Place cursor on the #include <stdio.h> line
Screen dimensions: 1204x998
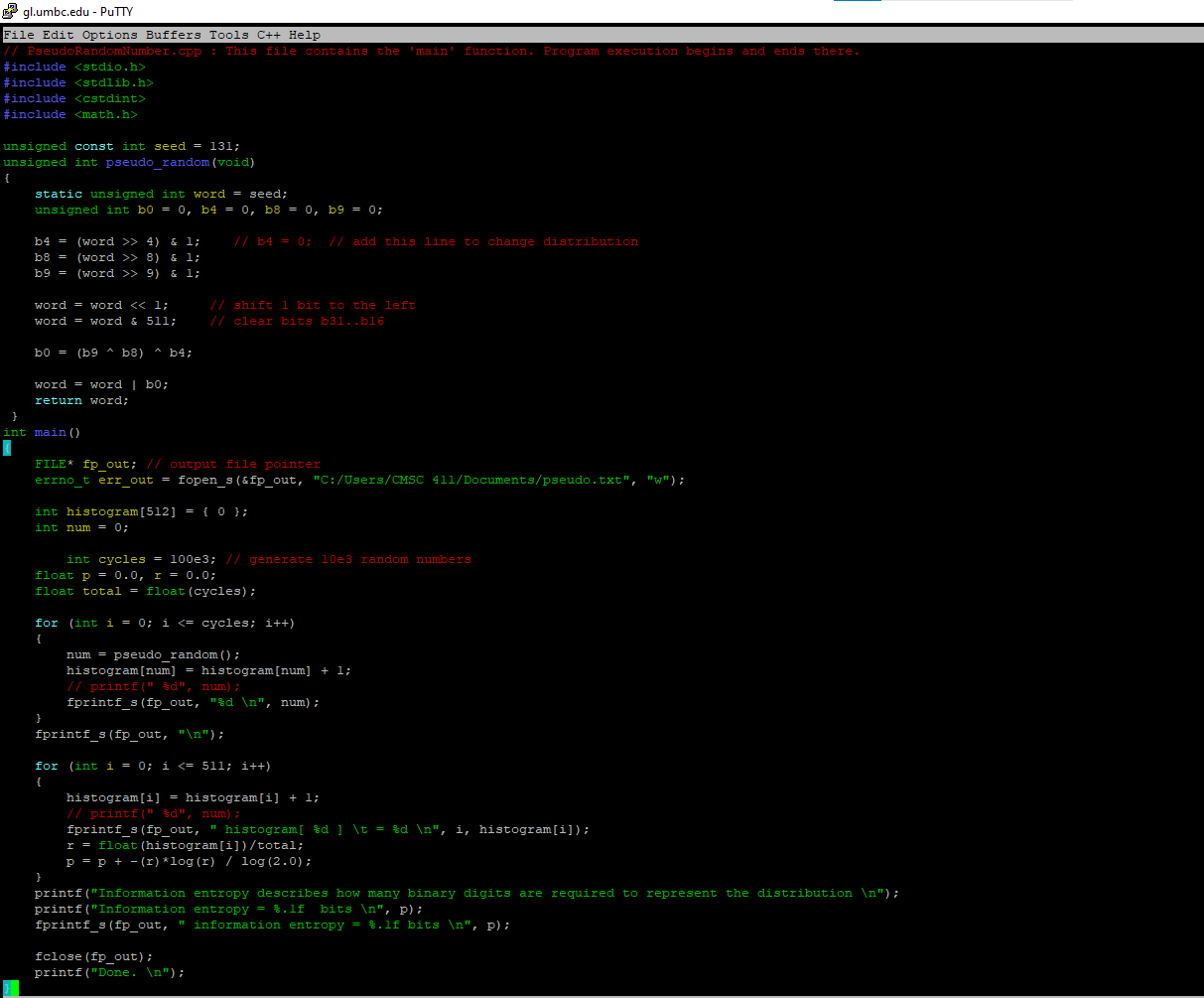74,67
